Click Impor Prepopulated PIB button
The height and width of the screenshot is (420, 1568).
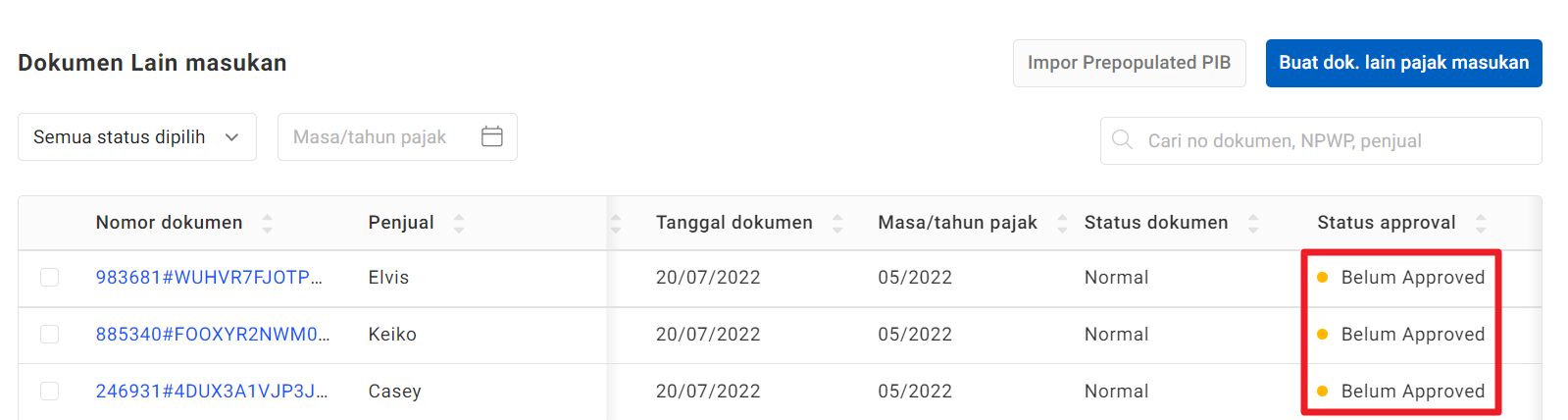(x=1129, y=63)
